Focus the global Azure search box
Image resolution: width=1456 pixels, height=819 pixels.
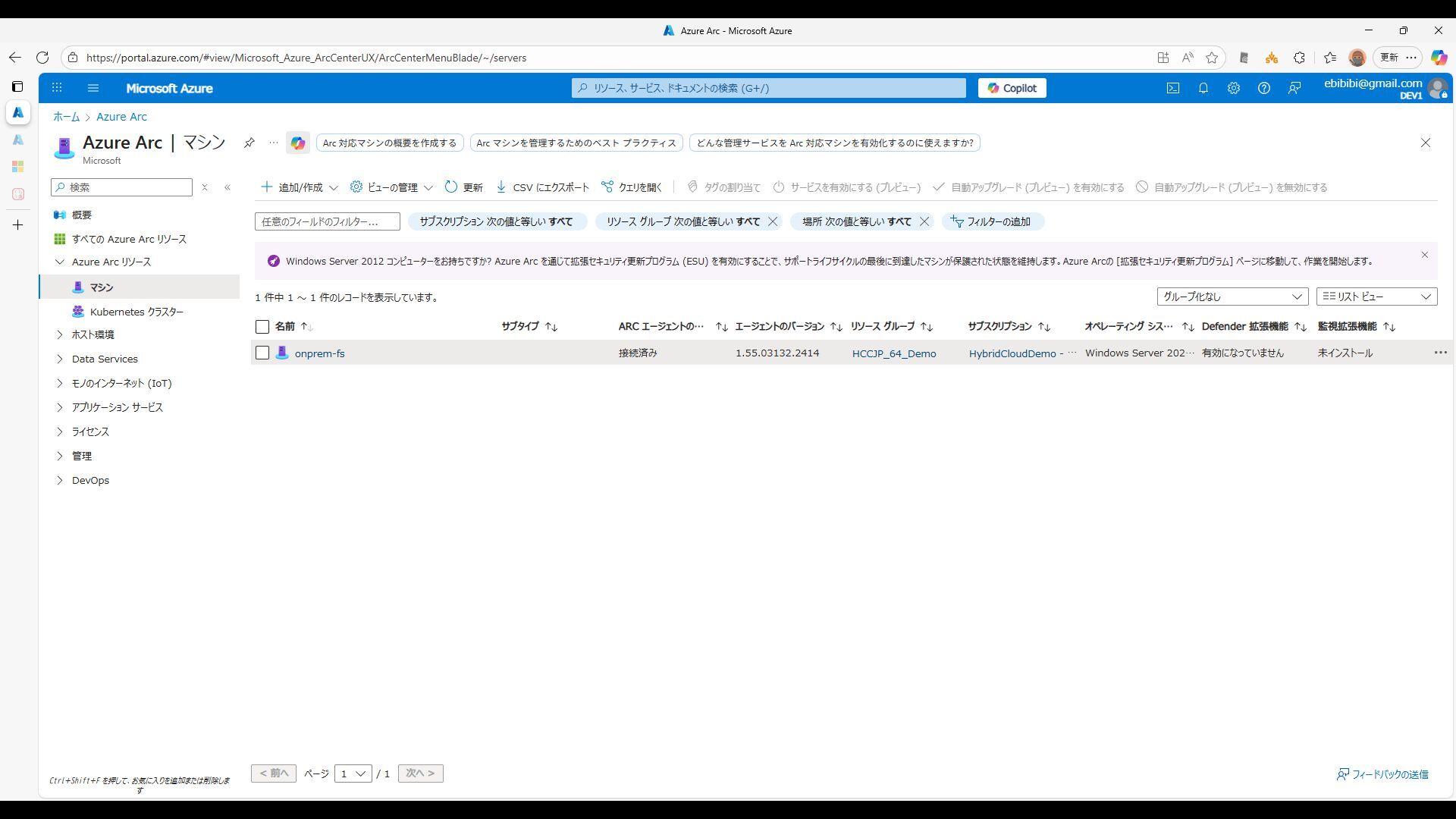tap(768, 88)
